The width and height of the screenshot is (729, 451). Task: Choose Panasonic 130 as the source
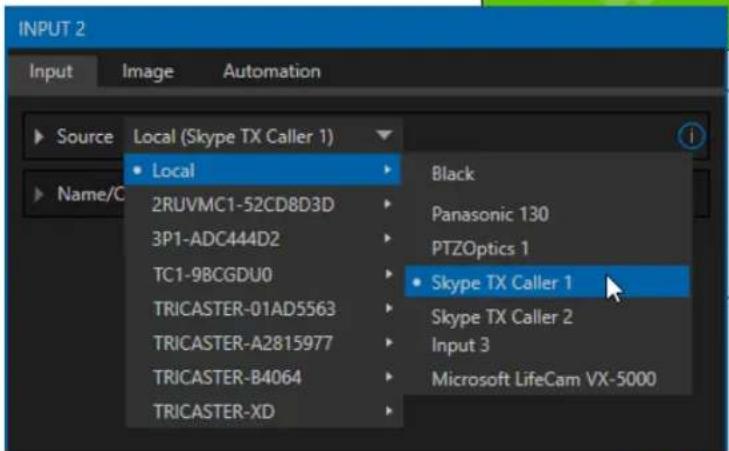coord(548,214)
